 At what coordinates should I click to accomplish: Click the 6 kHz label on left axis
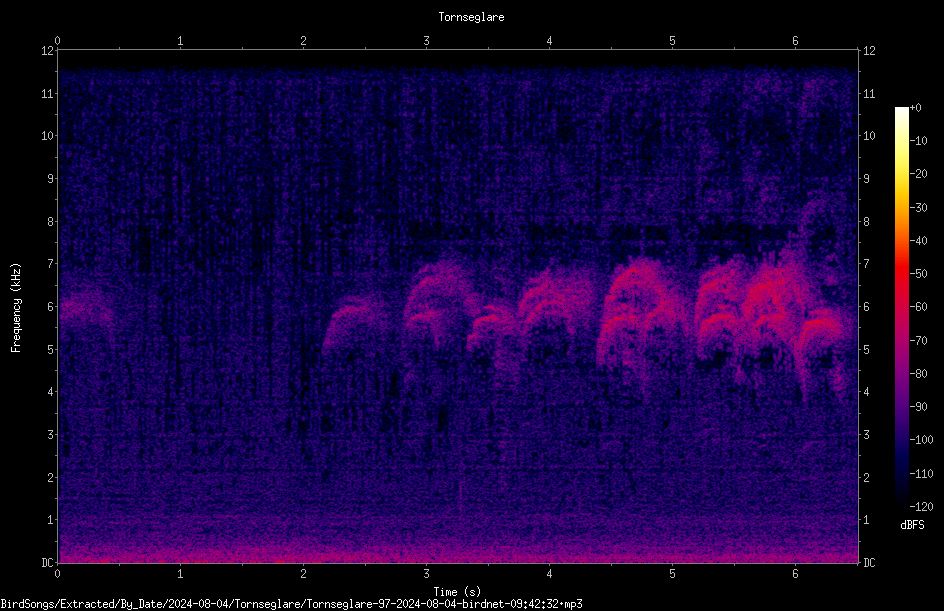point(51,306)
